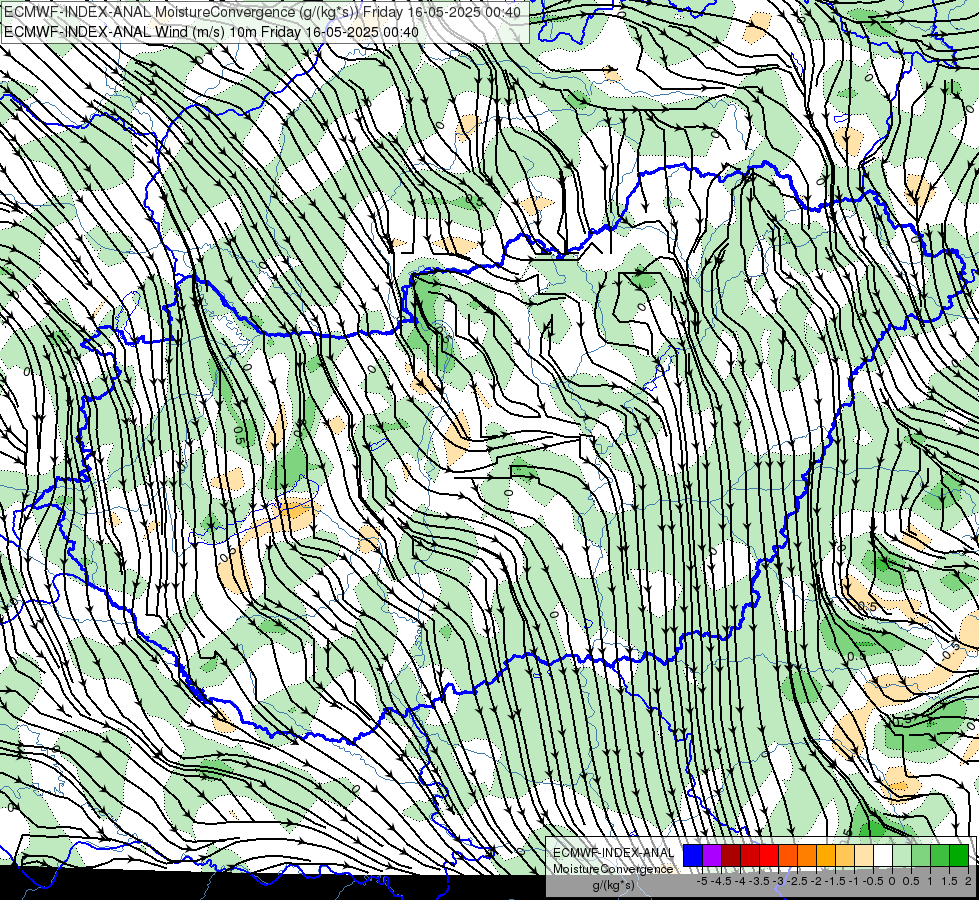This screenshot has height=900, width=979.
Task: Select the medium green swatch between 1 and 1.5
Action: click(x=940, y=855)
